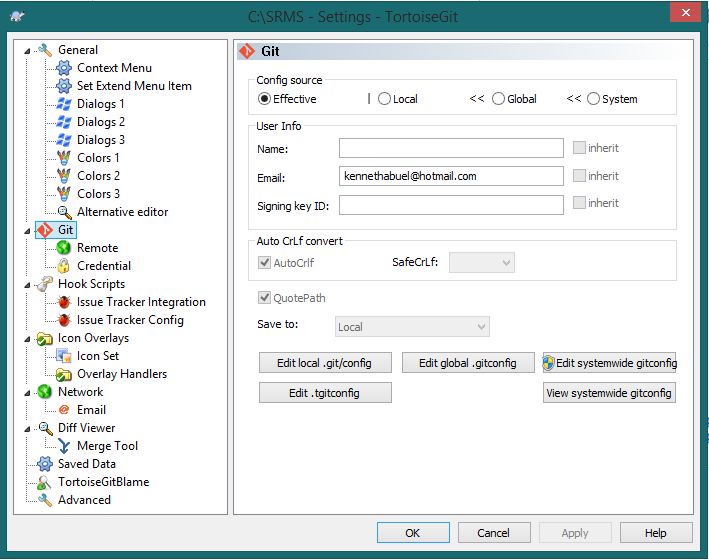Click the Alternative editor magnifier icon
The height and width of the screenshot is (560, 709).
[64, 212]
